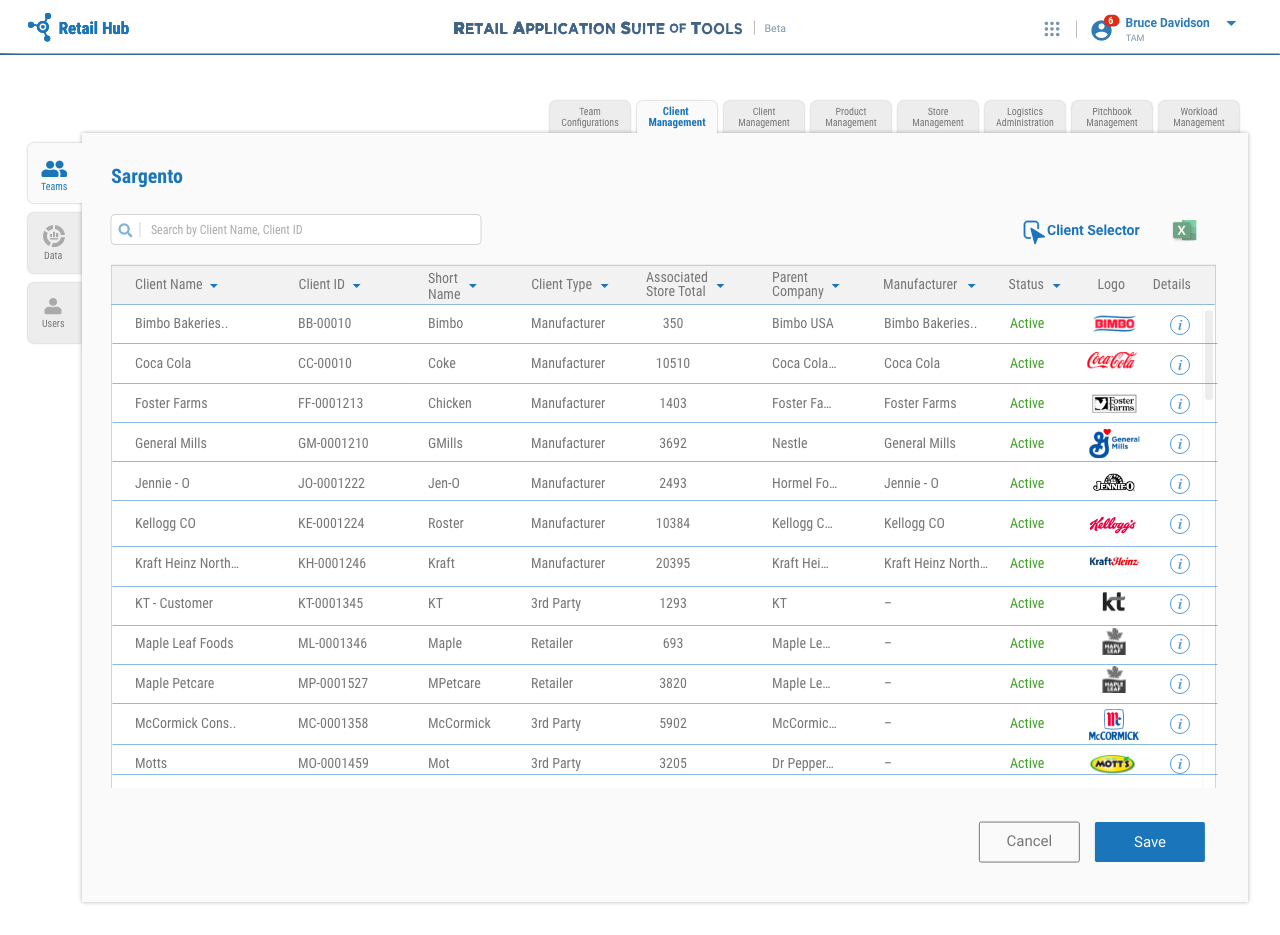The image size is (1280, 935).
Task: Sort by the Manufacturer column arrow
Action: click(971, 286)
